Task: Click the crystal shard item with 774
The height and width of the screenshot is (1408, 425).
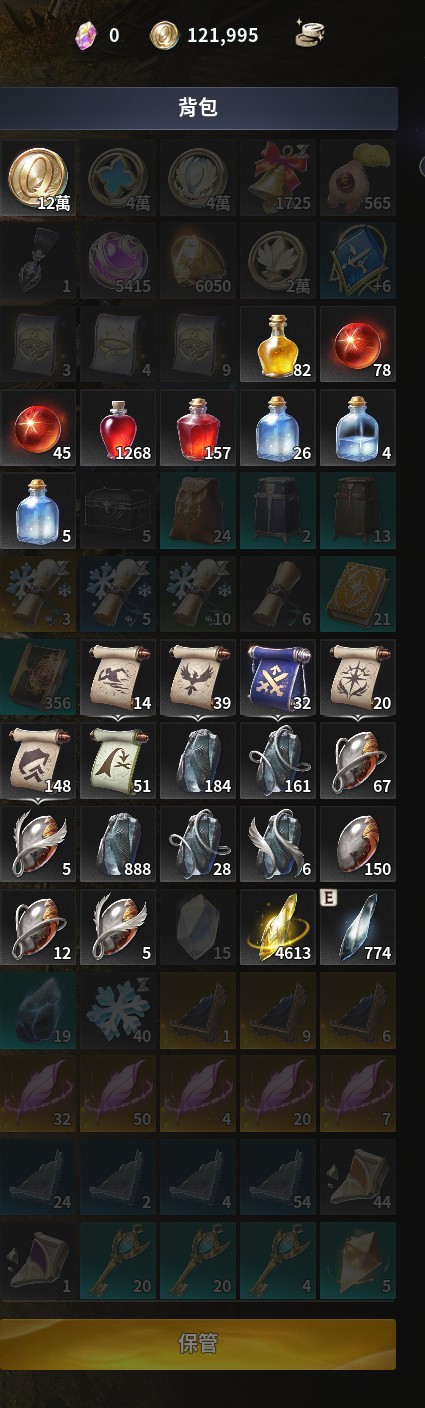Action: (358, 927)
